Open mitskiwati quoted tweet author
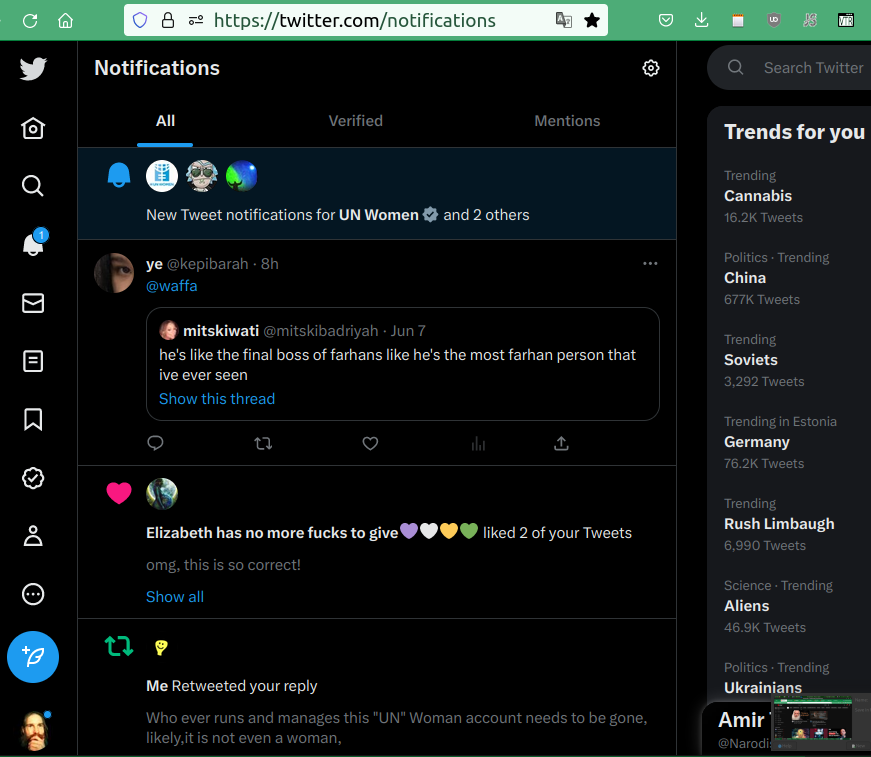Screen dimensions: 871x757 (221, 331)
